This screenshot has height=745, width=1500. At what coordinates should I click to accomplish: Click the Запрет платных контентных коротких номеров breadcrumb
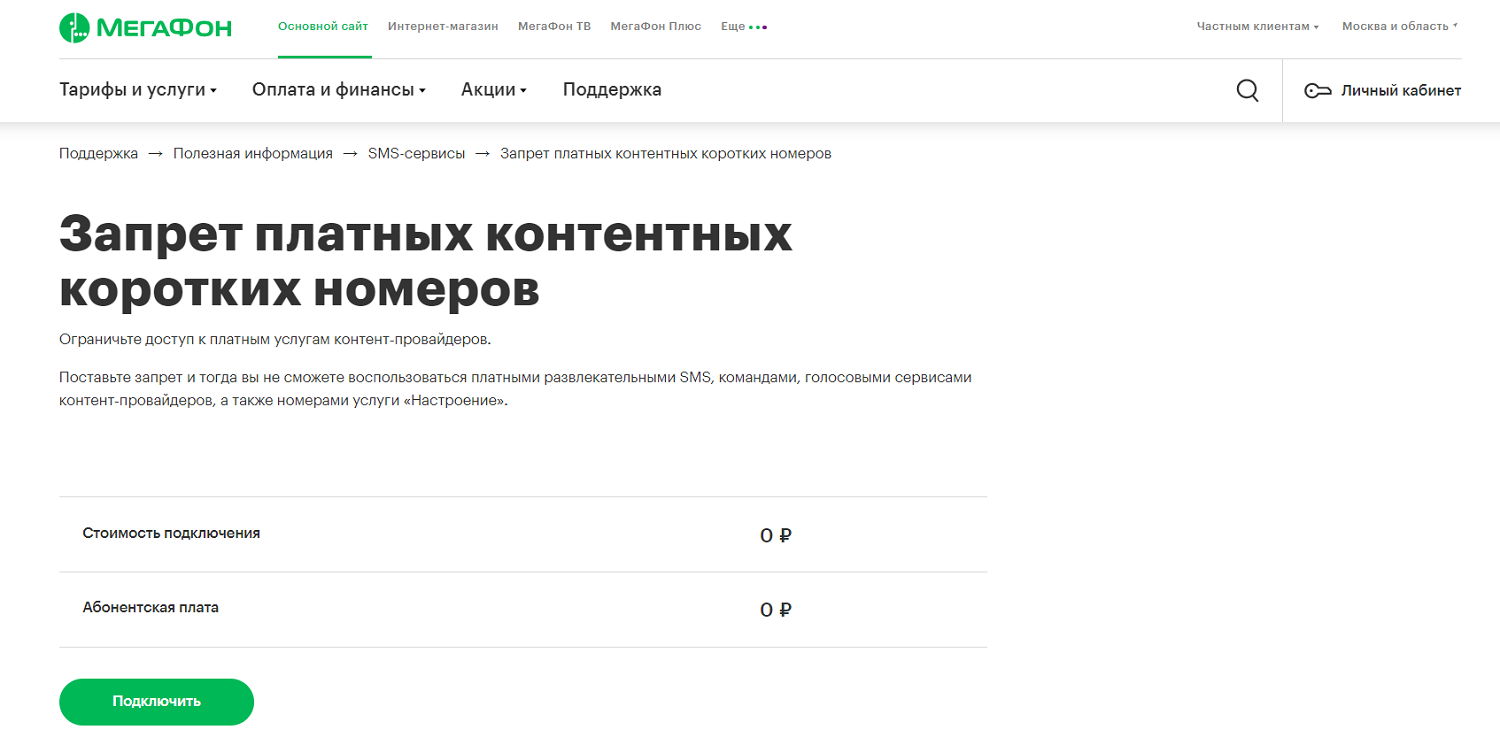pyautogui.click(x=666, y=153)
